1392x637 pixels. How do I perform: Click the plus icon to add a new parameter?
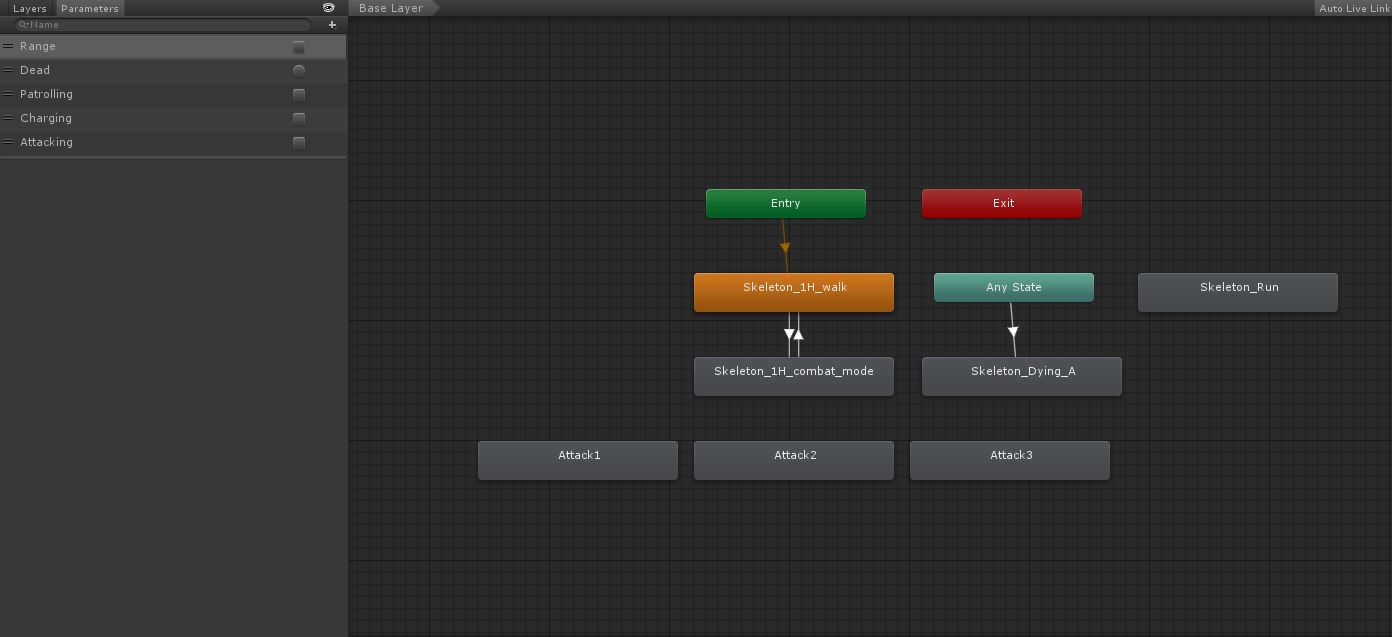(332, 24)
